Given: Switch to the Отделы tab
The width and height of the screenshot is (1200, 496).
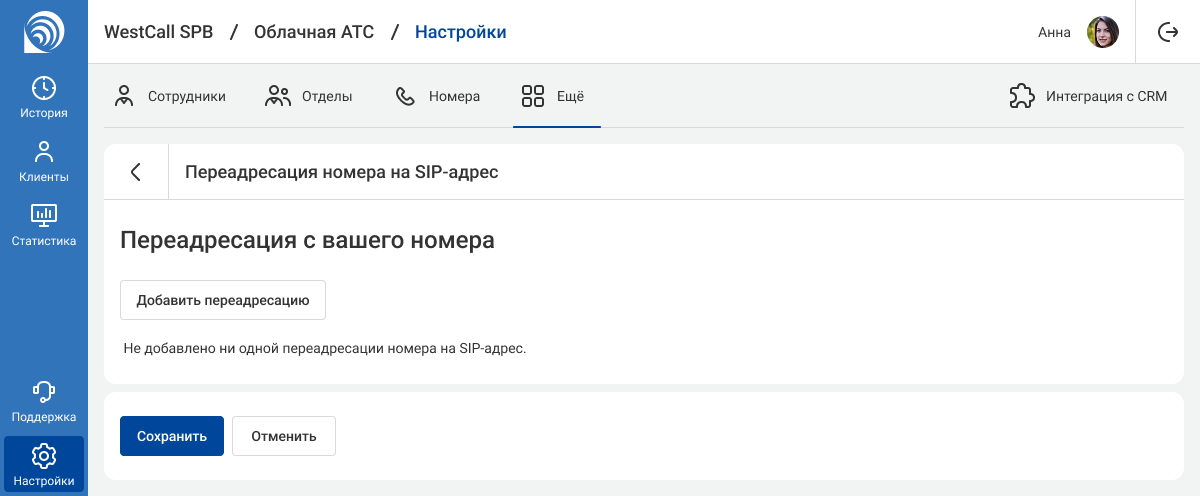Looking at the screenshot, I should coord(309,97).
